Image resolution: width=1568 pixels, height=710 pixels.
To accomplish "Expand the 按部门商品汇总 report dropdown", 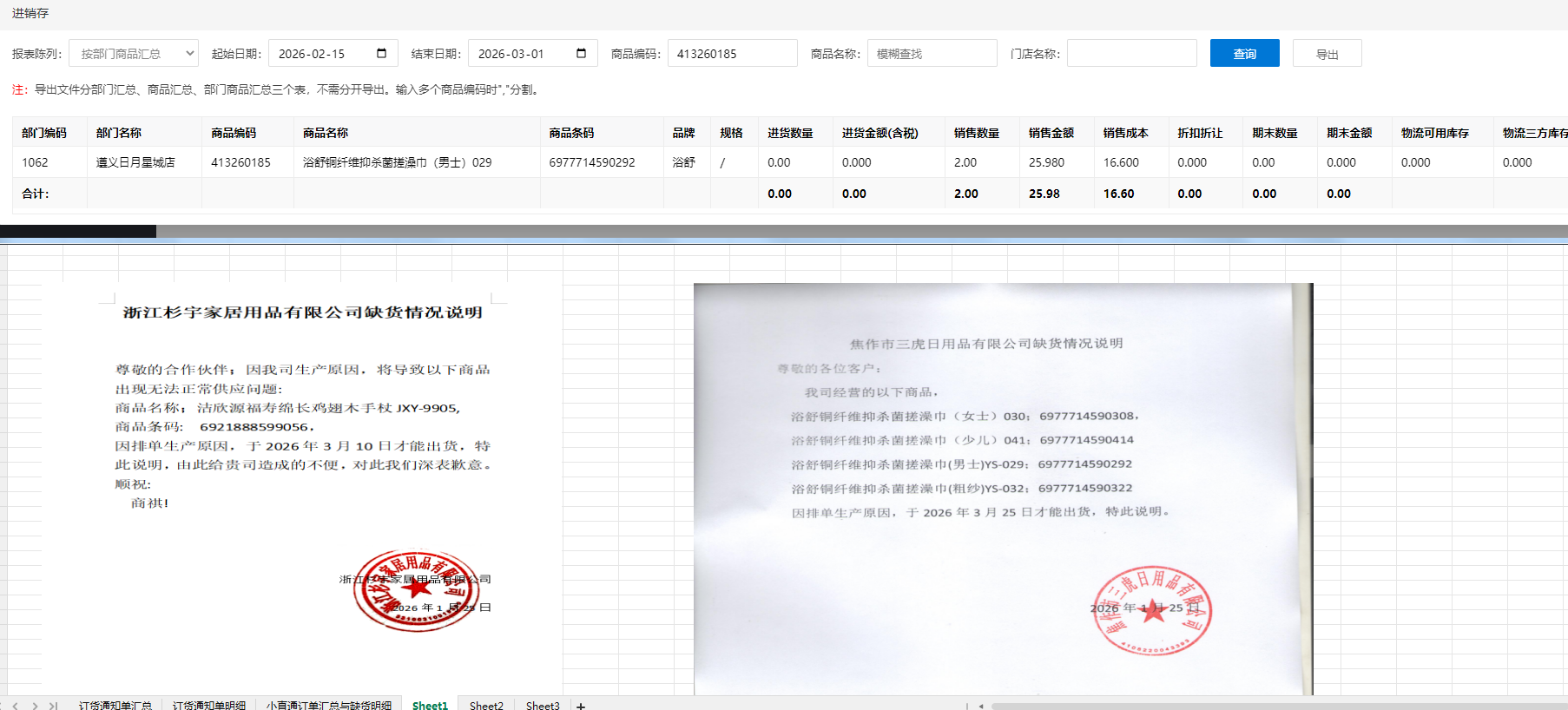I will tap(134, 54).
